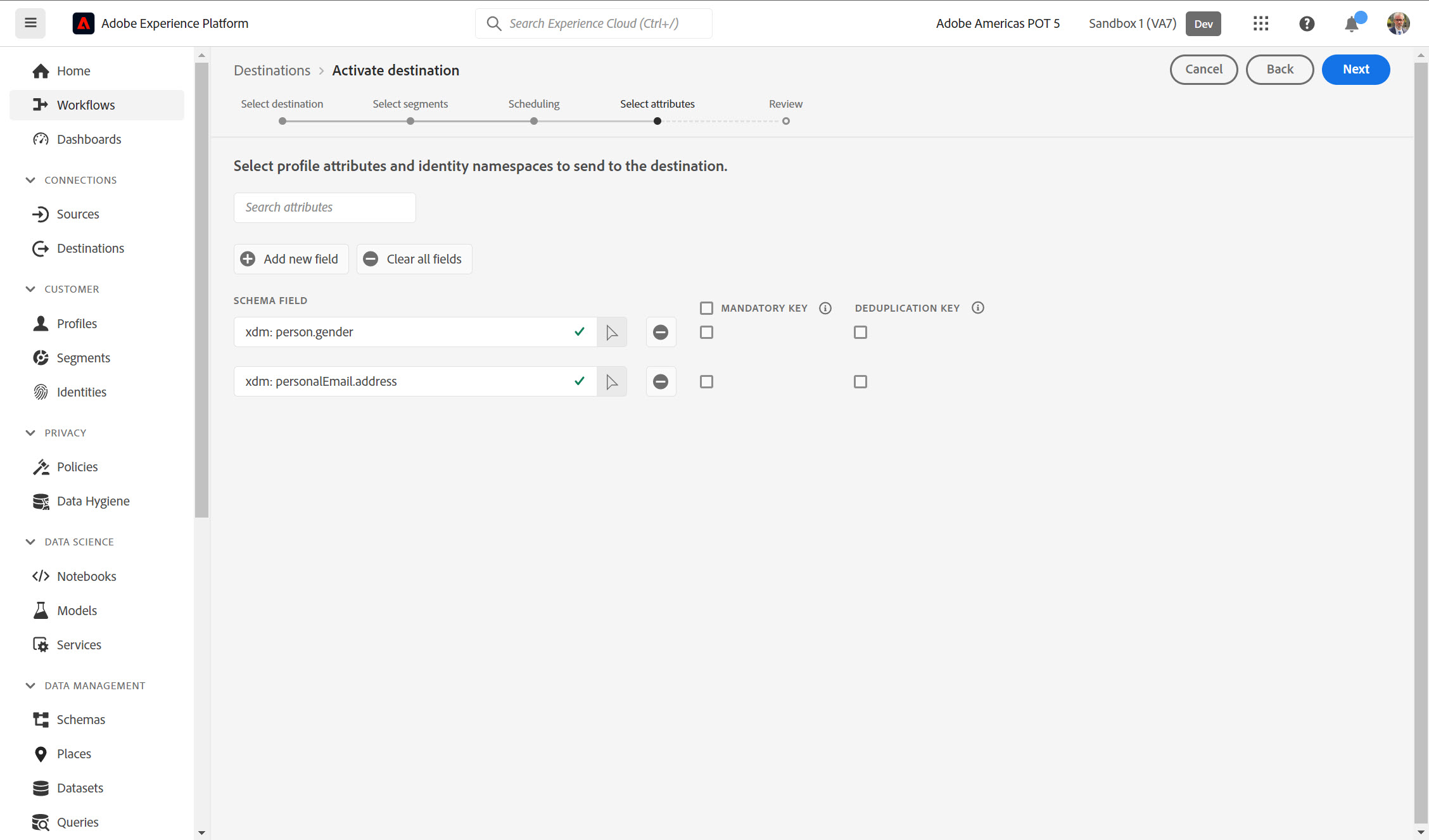Open the apps grid switcher
Screen dimensions: 1429x840
[1261, 23]
